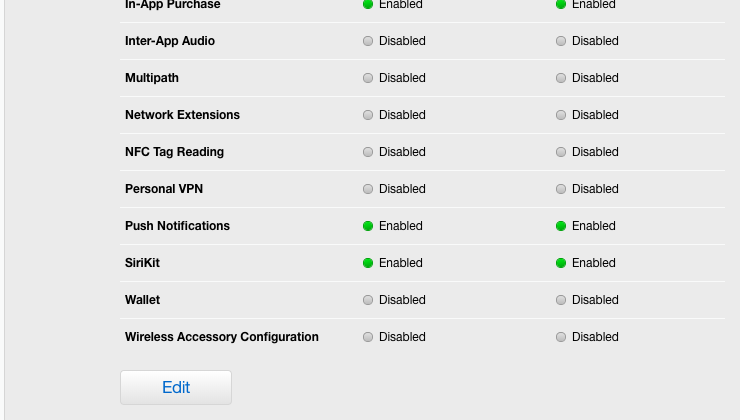This screenshot has width=740, height=420.
Task: Click first-column Disabled text for Multipath
Action: tap(402, 78)
